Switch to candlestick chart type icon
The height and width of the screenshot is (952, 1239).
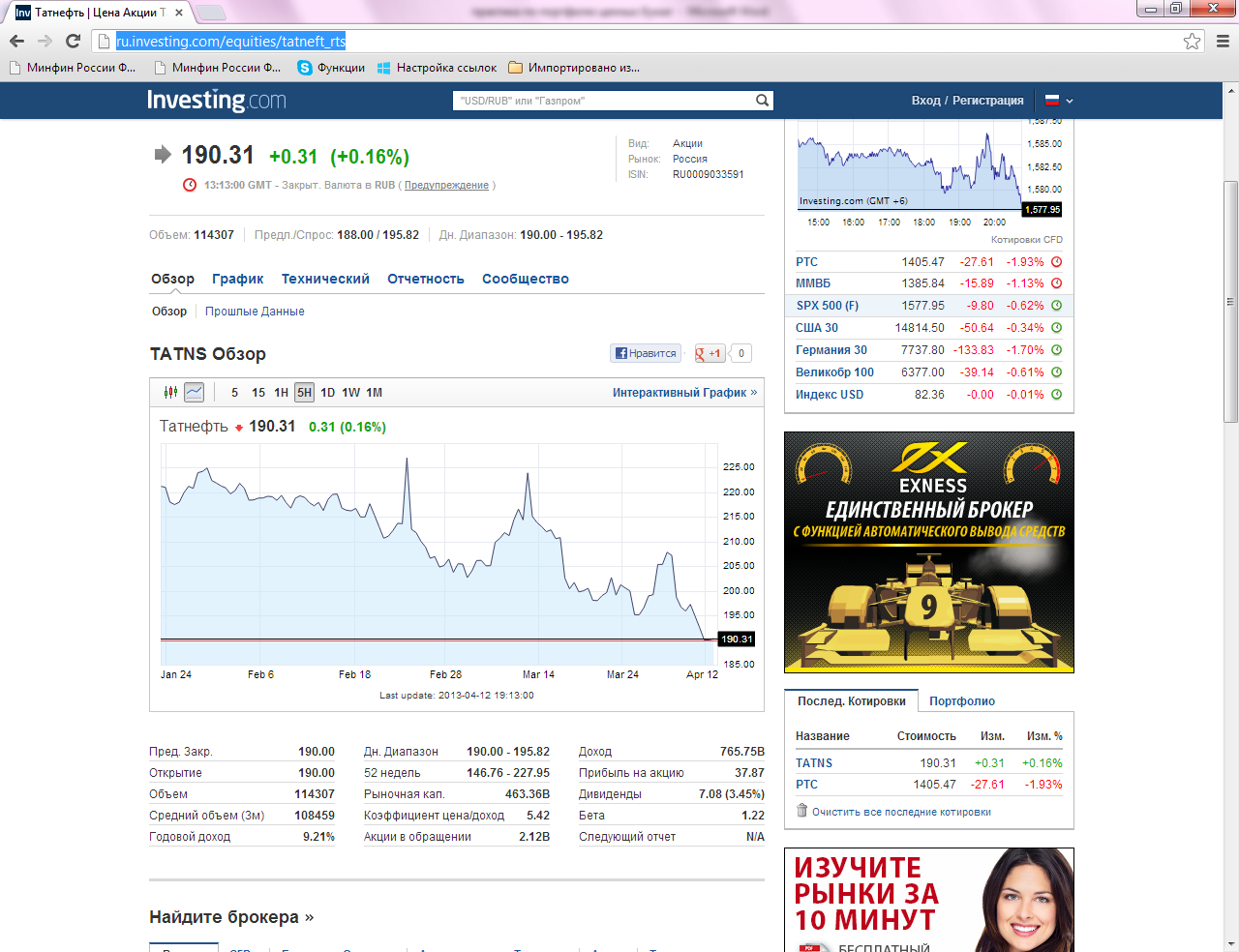[170, 392]
